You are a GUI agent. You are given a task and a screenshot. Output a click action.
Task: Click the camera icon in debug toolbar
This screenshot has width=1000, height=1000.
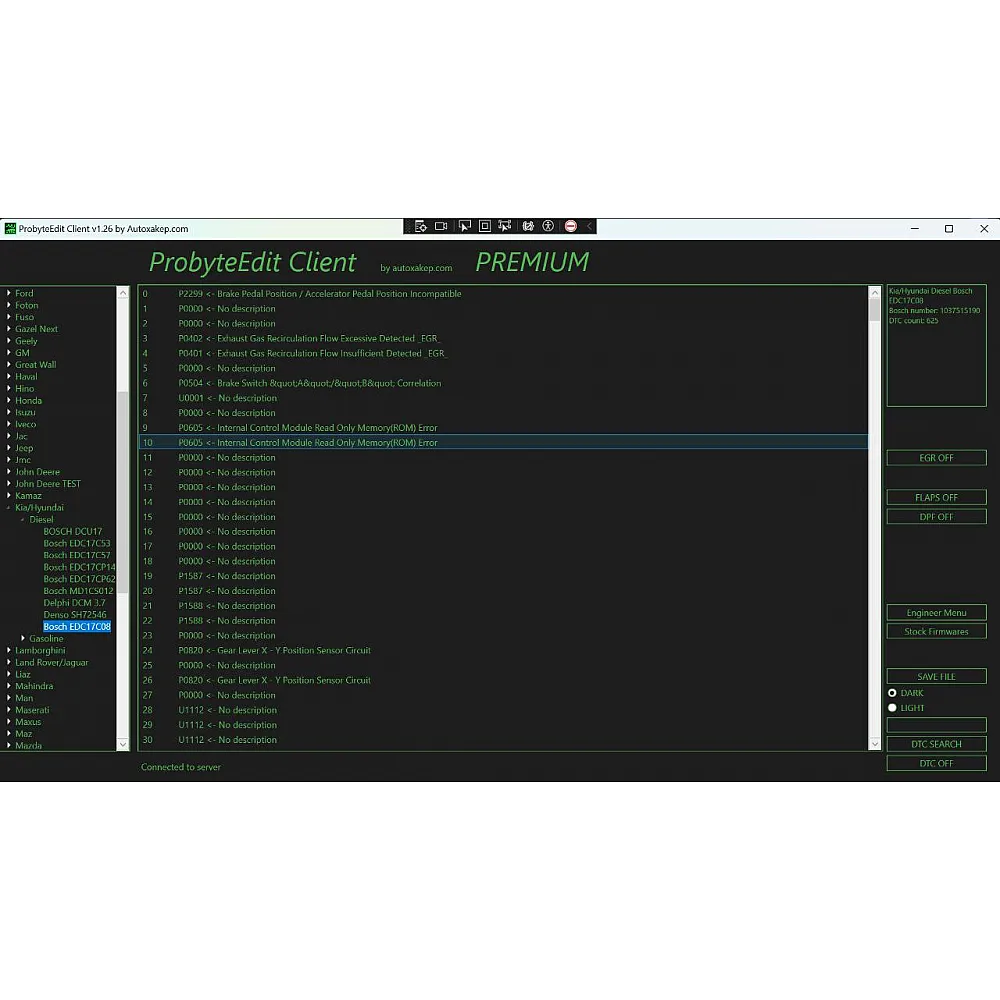(x=442, y=227)
